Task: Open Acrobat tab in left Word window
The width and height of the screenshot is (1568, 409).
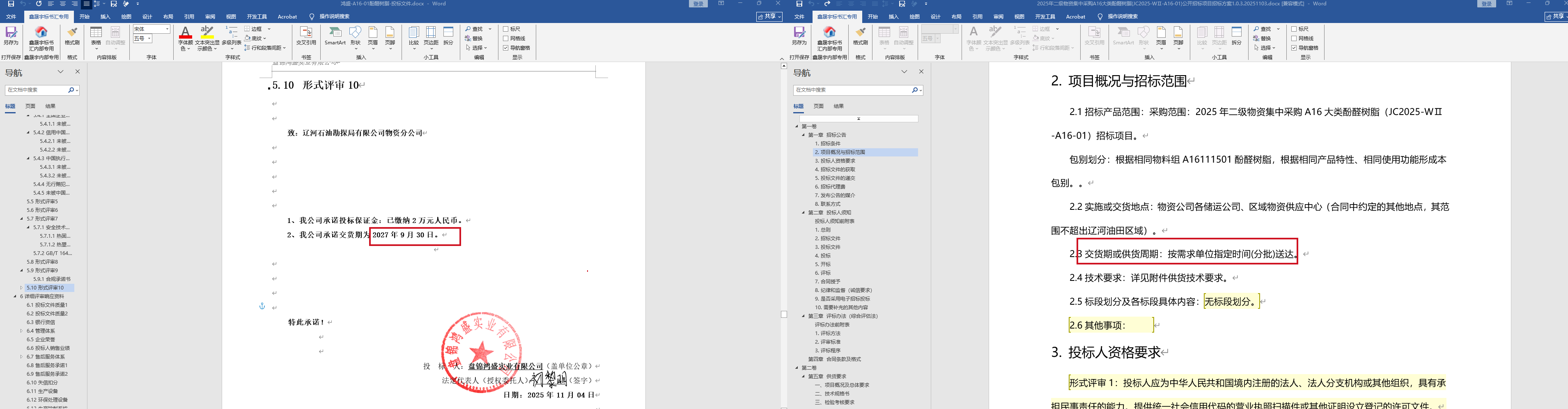Action: click(x=287, y=16)
